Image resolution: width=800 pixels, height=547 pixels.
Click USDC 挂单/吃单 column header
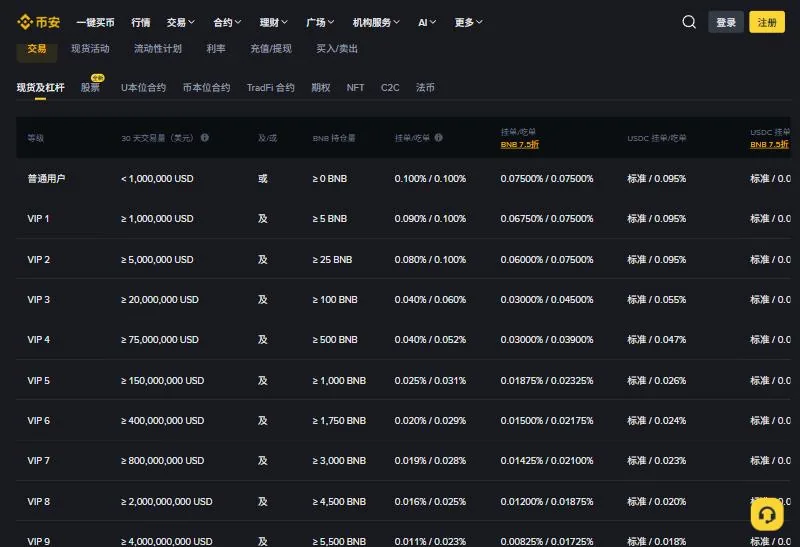tap(657, 138)
